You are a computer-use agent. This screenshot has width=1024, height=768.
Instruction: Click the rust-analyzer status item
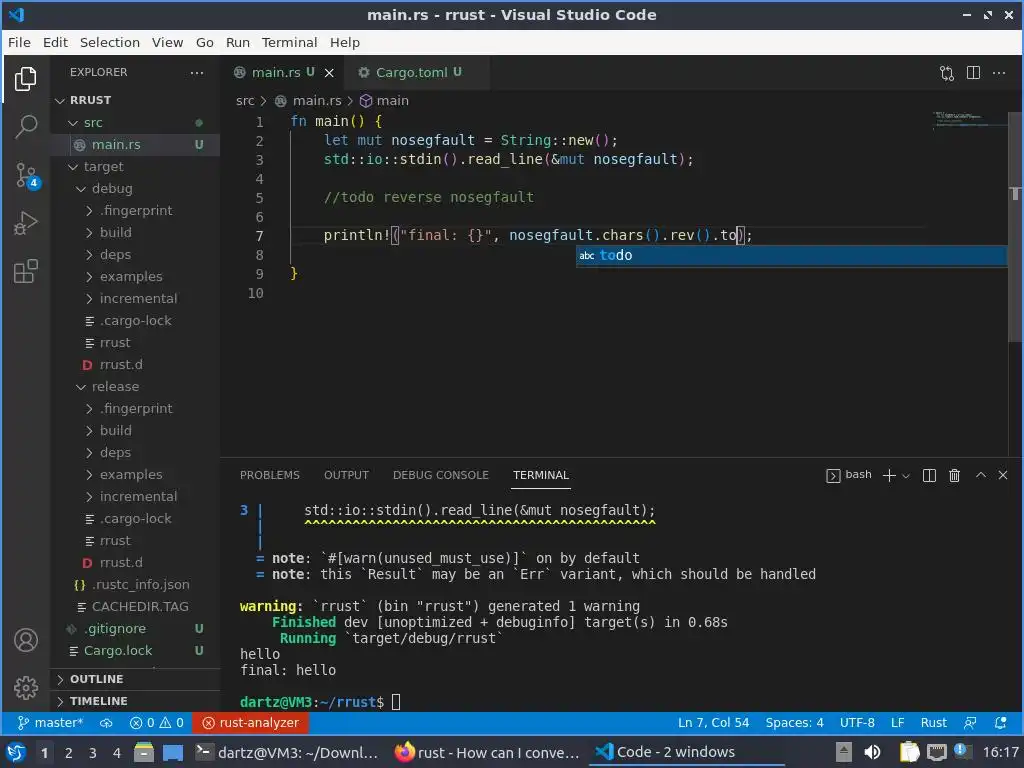(x=250, y=723)
